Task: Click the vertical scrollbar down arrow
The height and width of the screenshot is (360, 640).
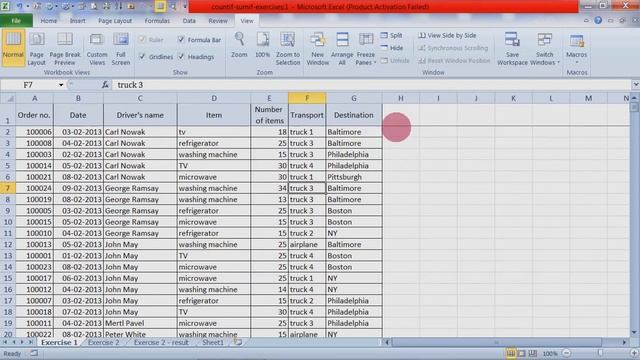Action: pyautogui.click(x=634, y=333)
